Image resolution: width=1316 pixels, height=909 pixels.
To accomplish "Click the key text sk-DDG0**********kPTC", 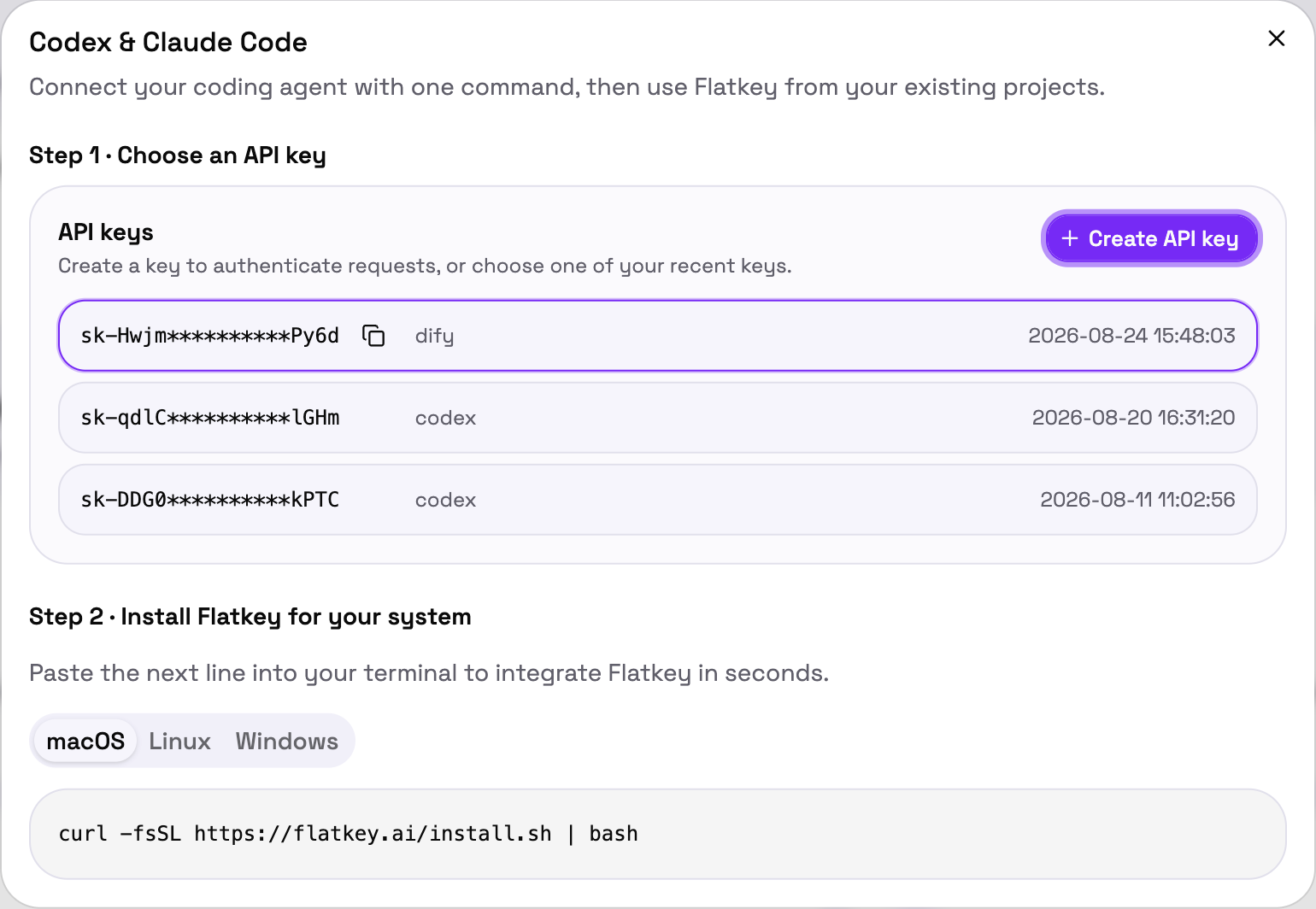I will point(210,500).
